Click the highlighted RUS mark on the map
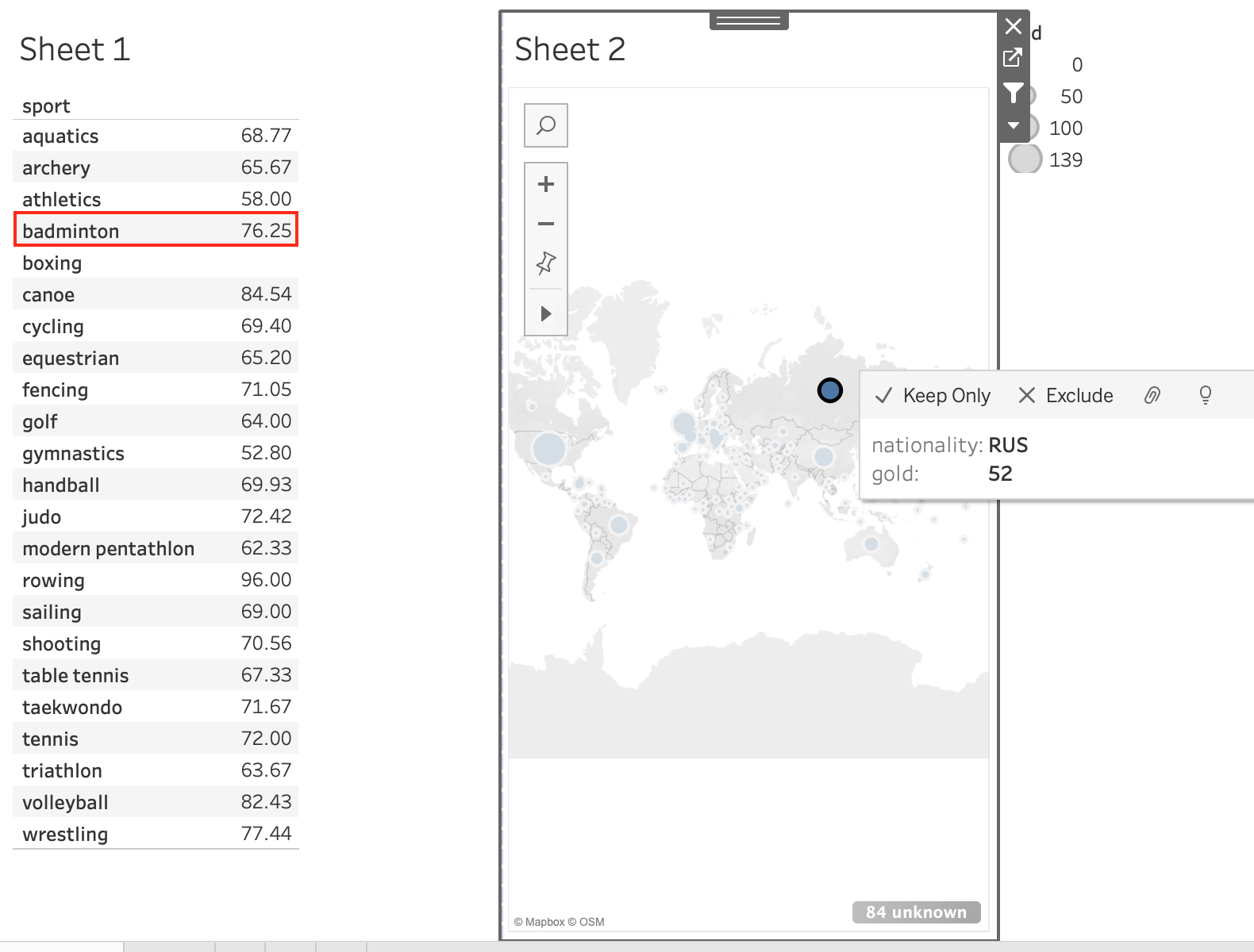This screenshot has width=1254, height=952. [830, 390]
